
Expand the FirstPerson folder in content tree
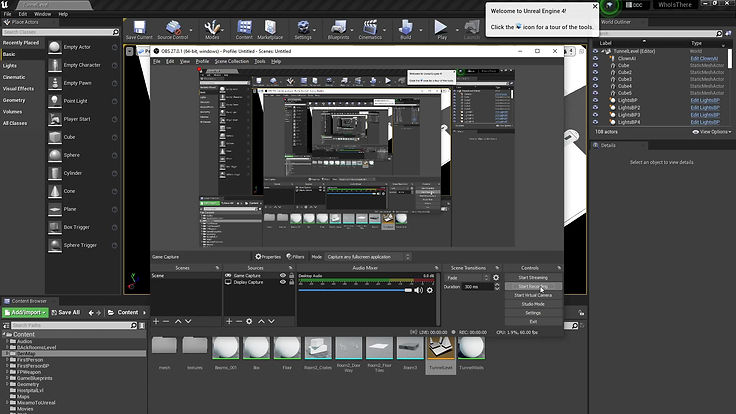point(7,360)
